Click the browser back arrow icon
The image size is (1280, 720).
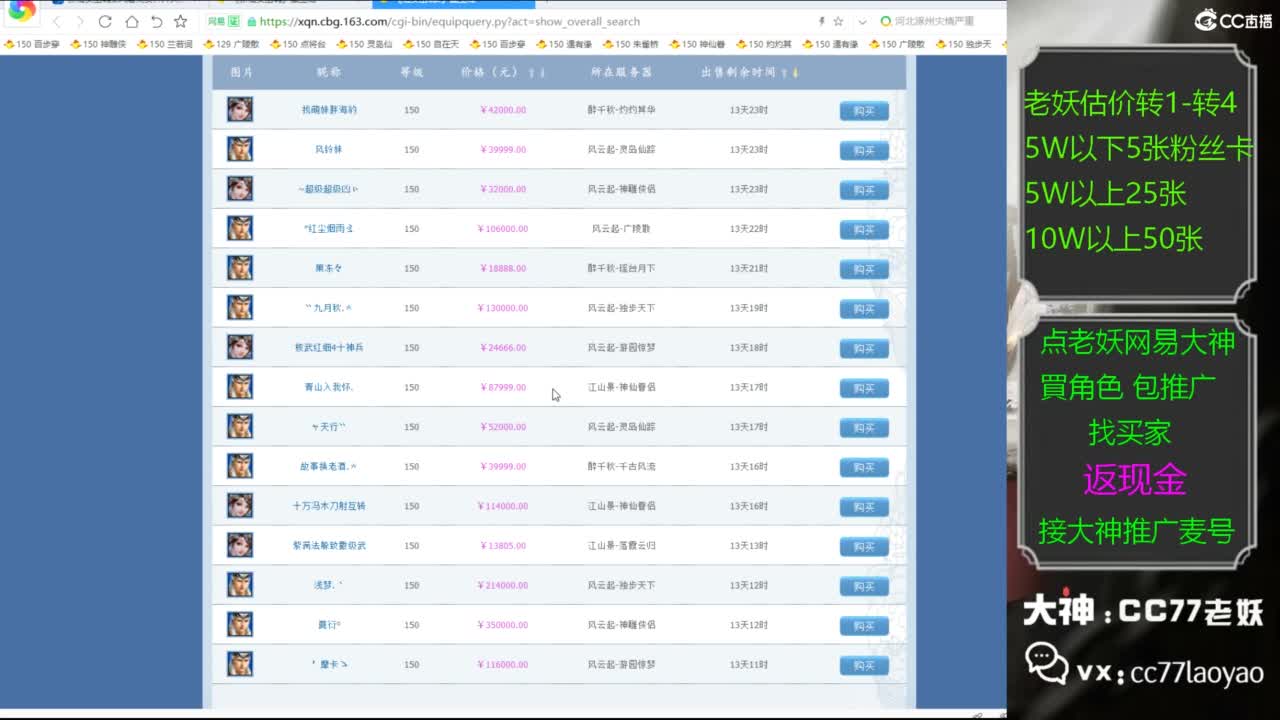tap(57, 20)
